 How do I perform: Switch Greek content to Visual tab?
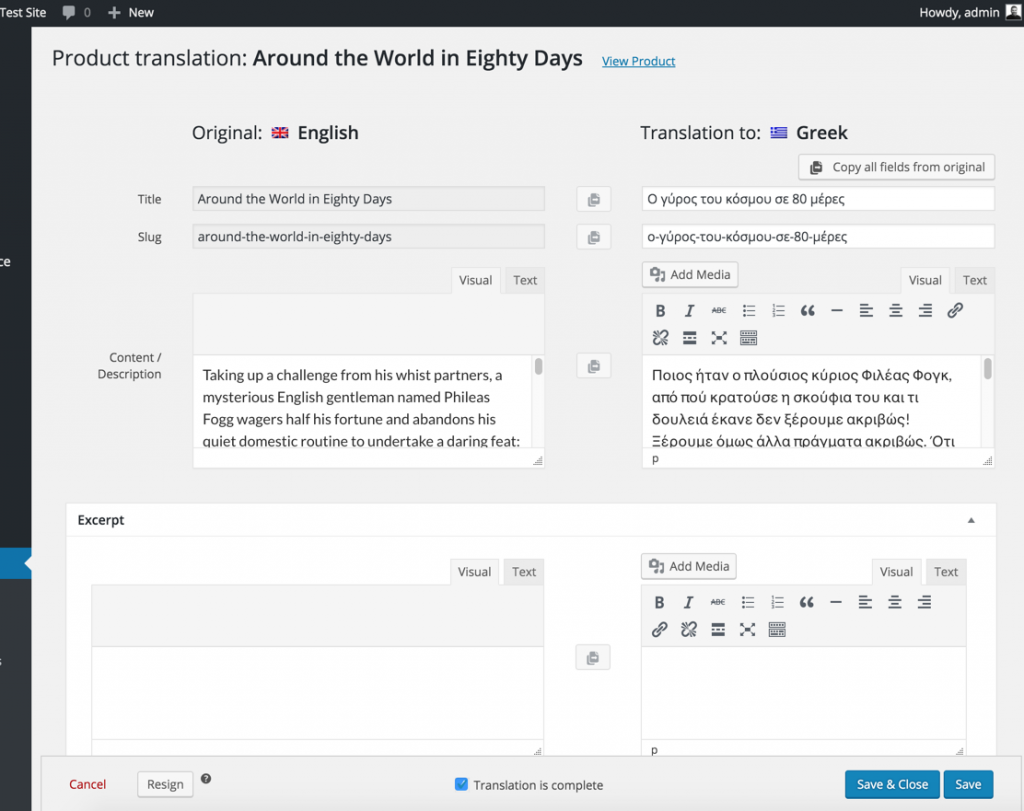[925, 280]
